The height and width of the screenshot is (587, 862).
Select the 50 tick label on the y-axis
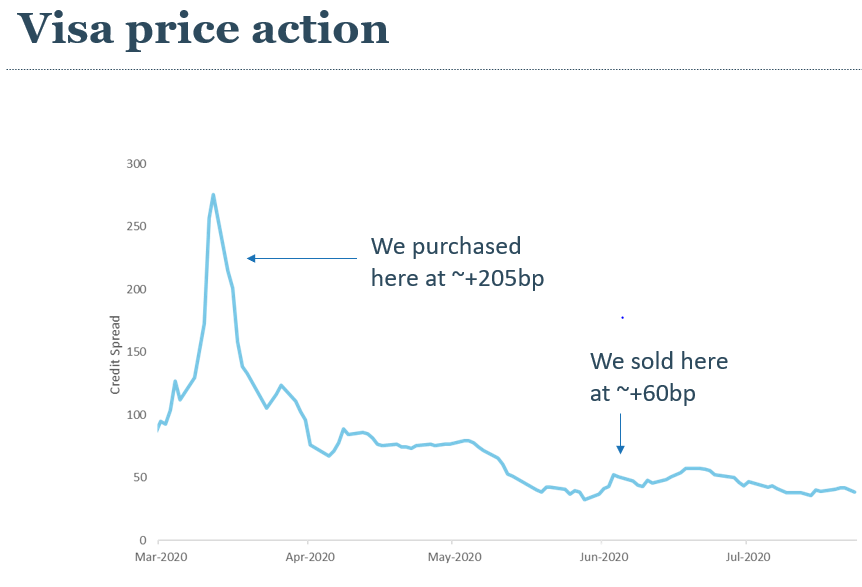click(139, 477)
